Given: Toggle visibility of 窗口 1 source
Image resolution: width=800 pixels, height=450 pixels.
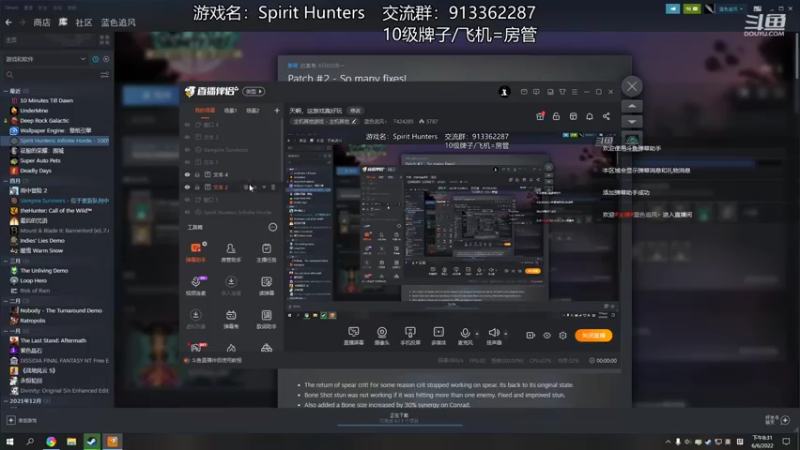Looking at the screenshot, I should [187, 199].
